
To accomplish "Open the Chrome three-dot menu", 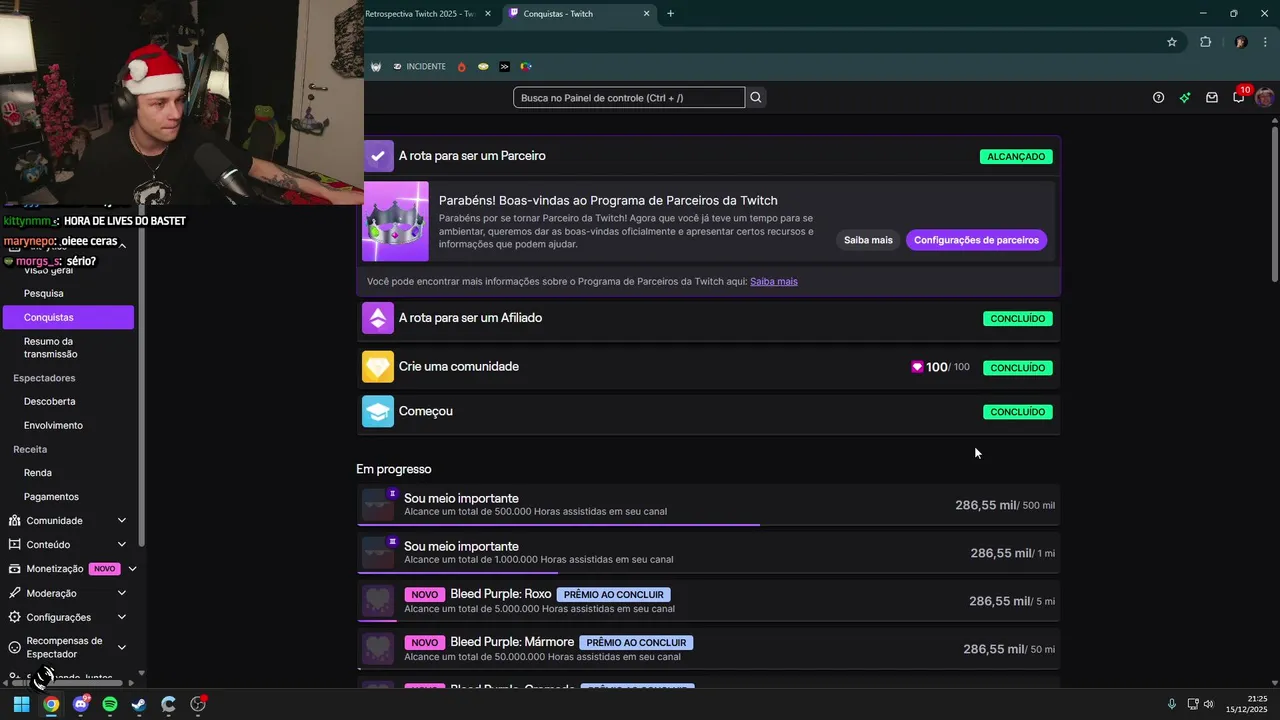I will [1266, 42].
